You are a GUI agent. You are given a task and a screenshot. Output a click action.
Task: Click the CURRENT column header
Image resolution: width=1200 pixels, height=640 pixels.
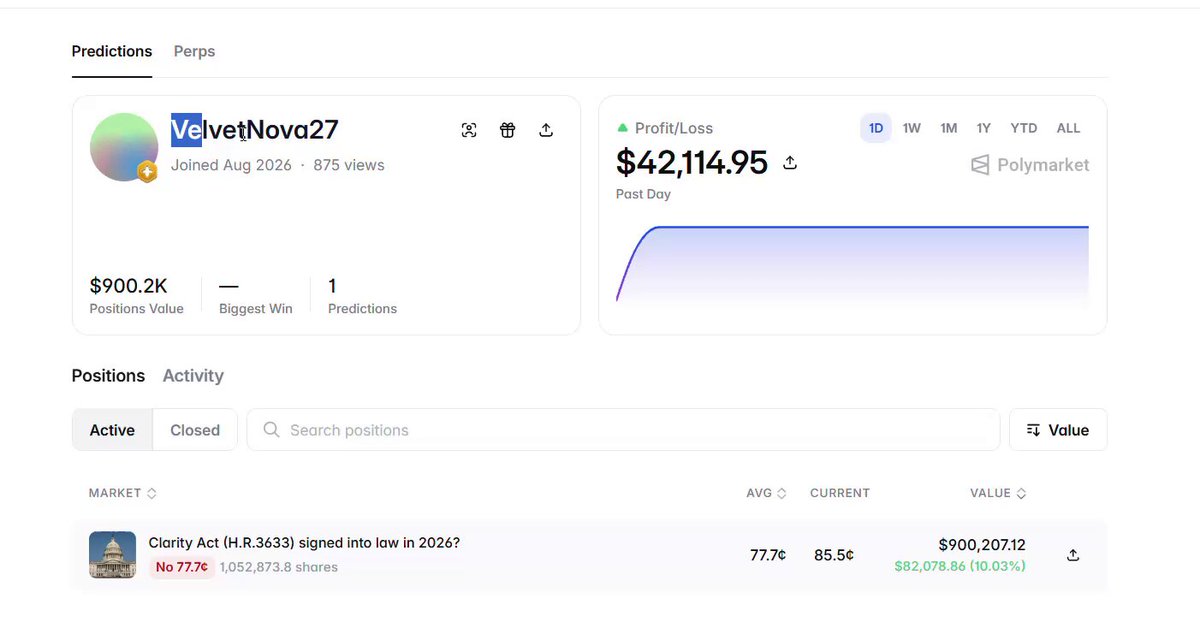(x=840, y=493)
